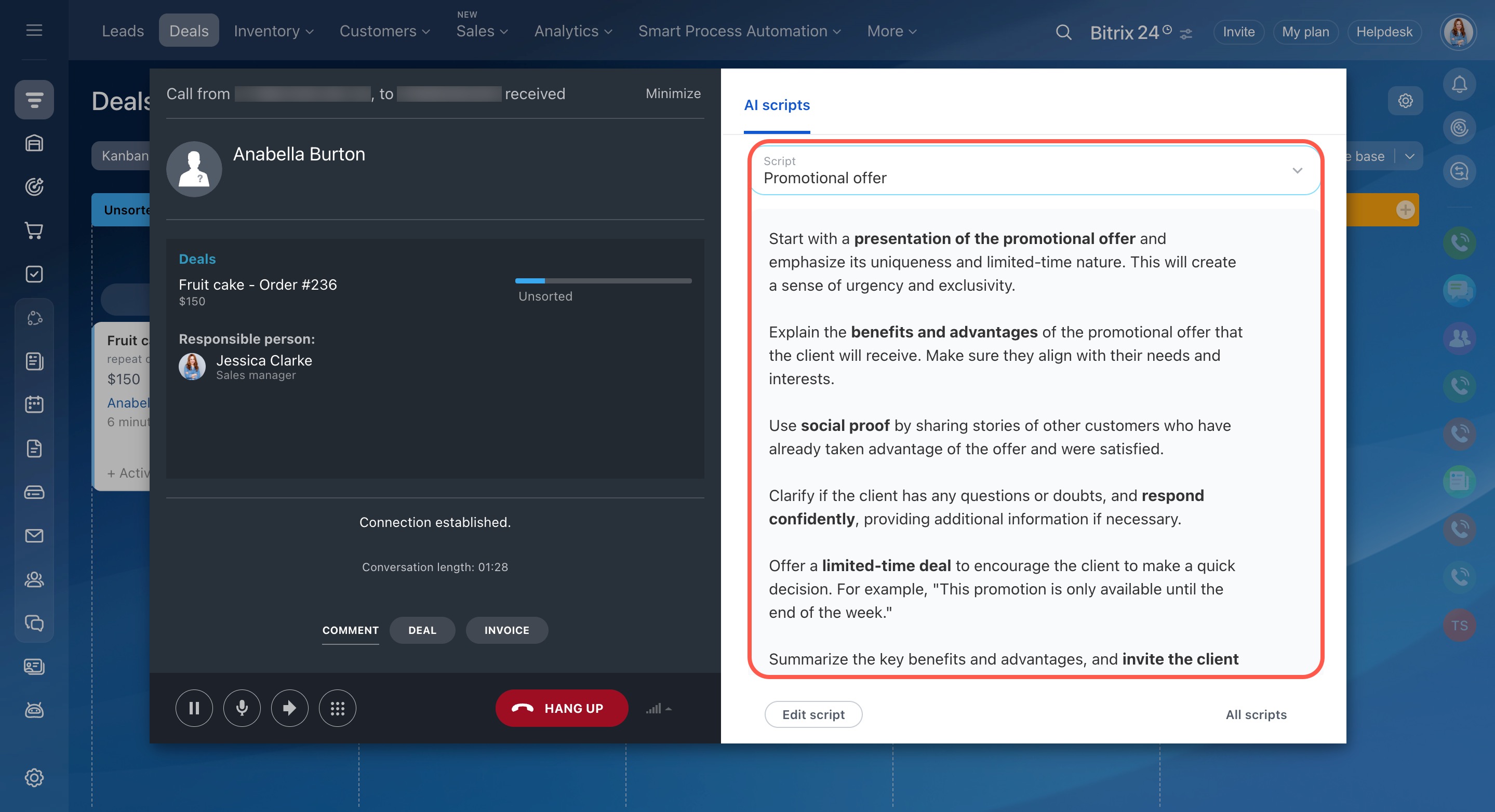Click the Edit script button
Viewport: 1495px width, 812px height.
(812, 714)
